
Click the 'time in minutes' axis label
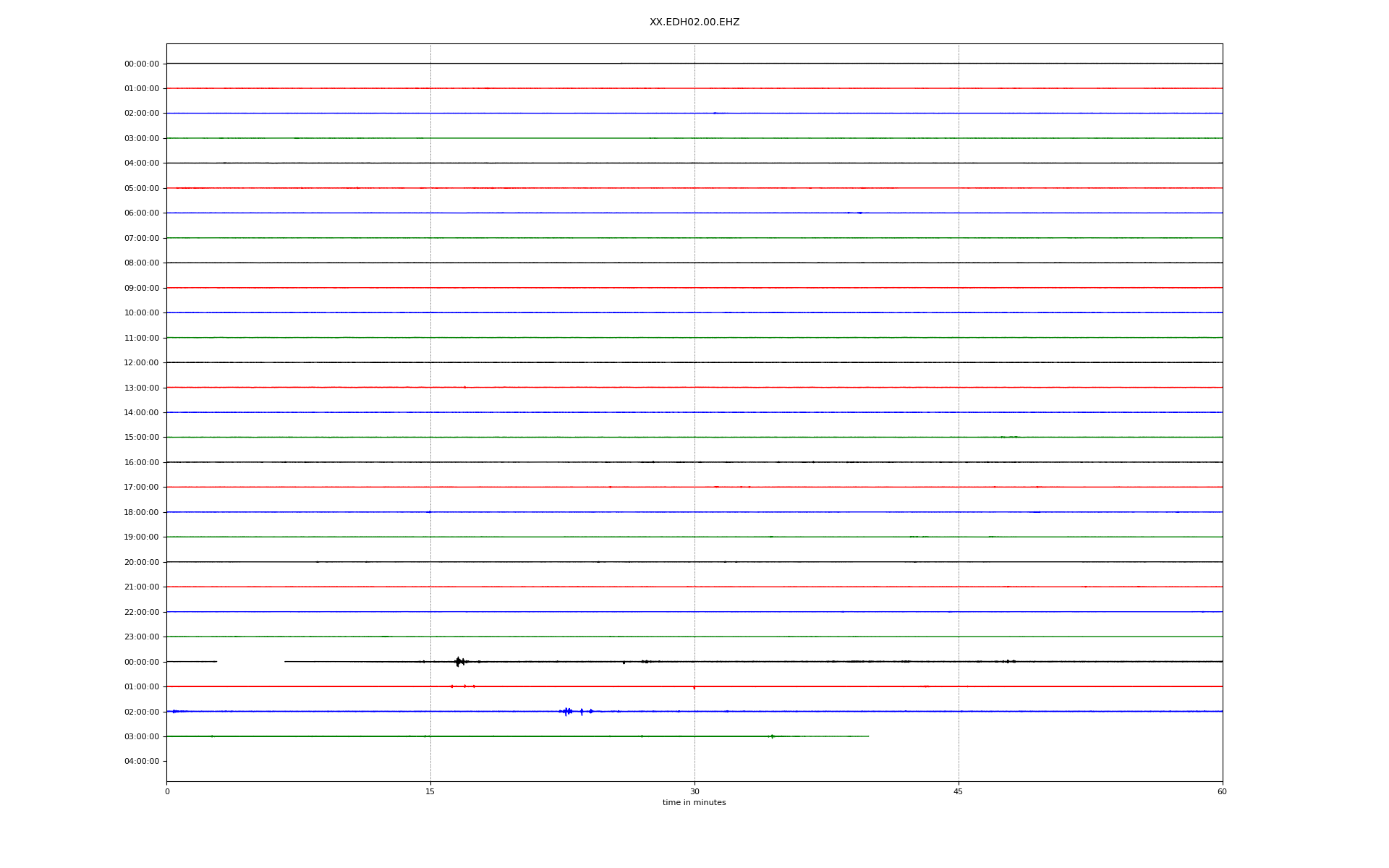coord(694,802)
